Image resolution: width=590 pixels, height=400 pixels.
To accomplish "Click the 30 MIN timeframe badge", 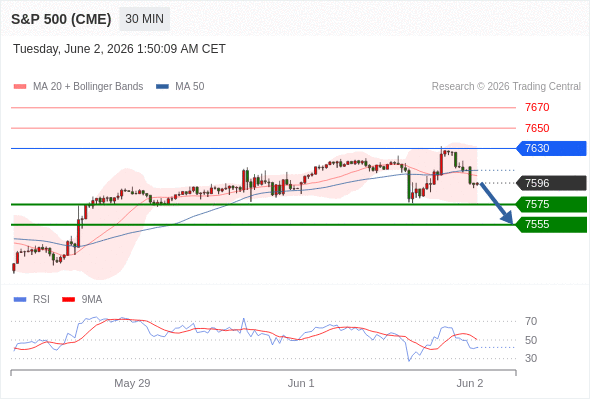I will click(x=144, y=19).
